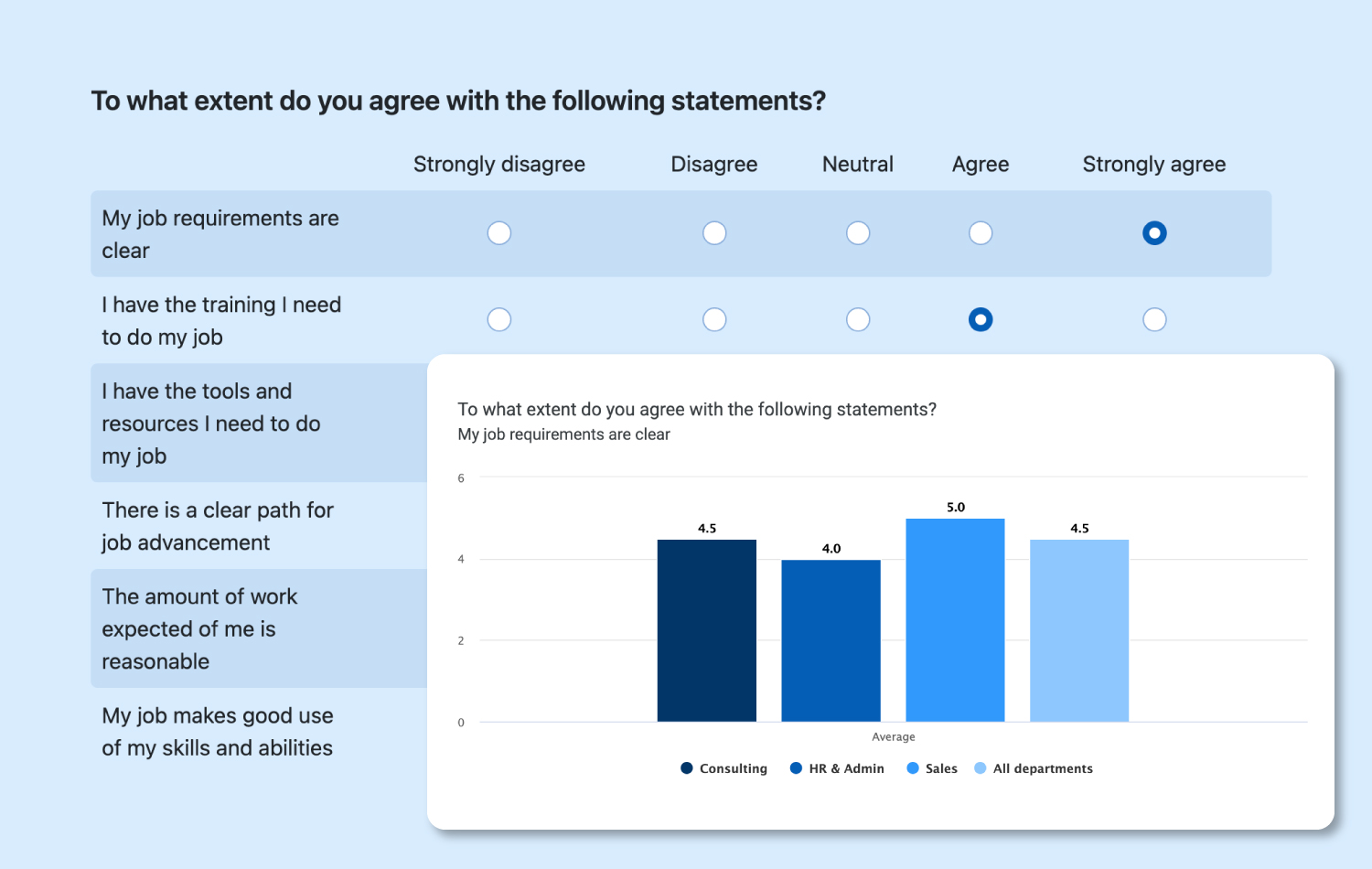Screen dimensions: 1372x869
Task: Click the 'Neutral' column header
Action: (857, 165)
